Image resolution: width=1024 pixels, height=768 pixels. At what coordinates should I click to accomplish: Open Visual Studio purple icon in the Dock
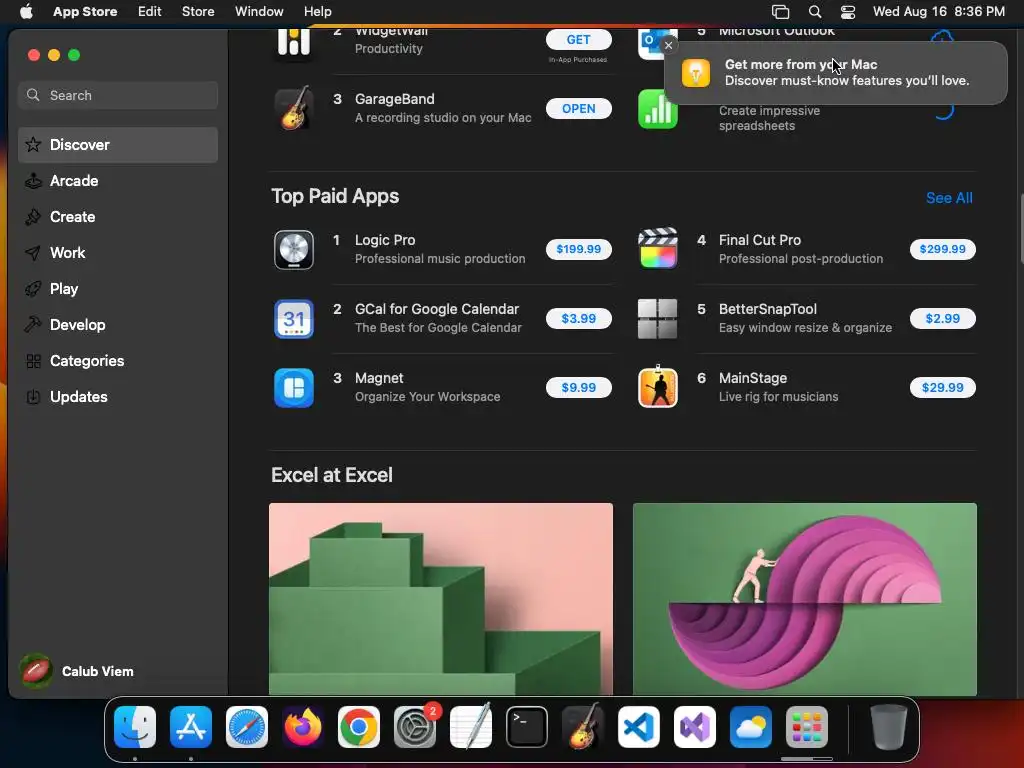695,727
